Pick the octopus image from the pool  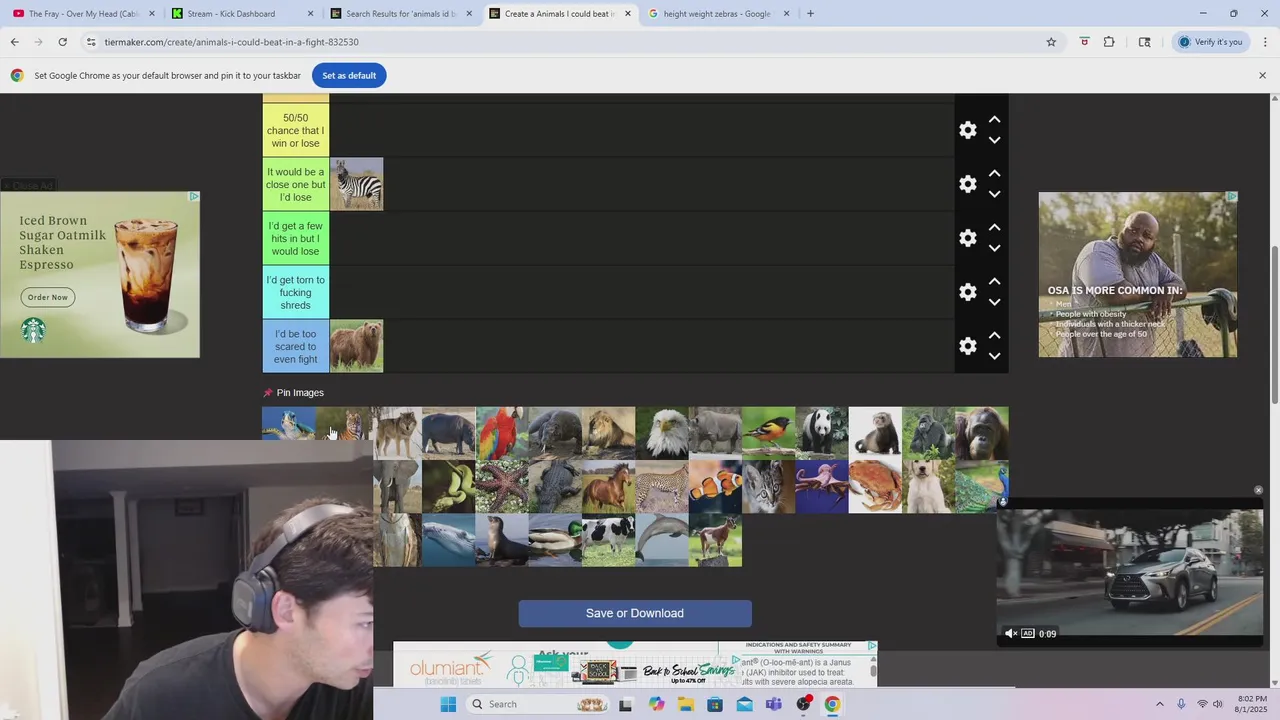click(822, 487)
